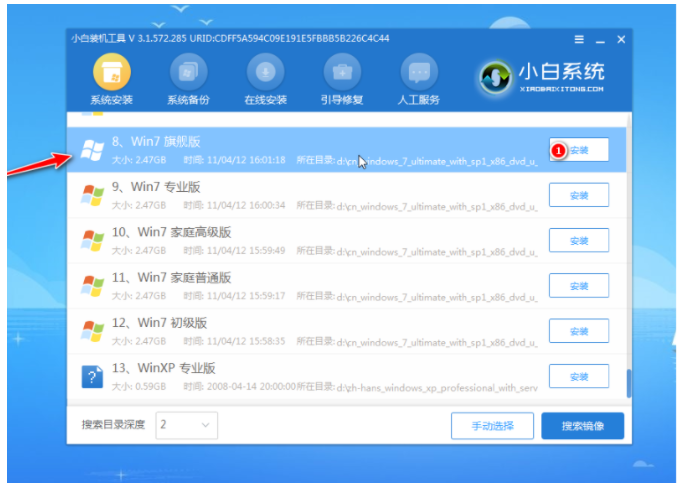Install Win7 专业版 with its 安装 button
Screen dimensions: 685x488
[579, 195]
